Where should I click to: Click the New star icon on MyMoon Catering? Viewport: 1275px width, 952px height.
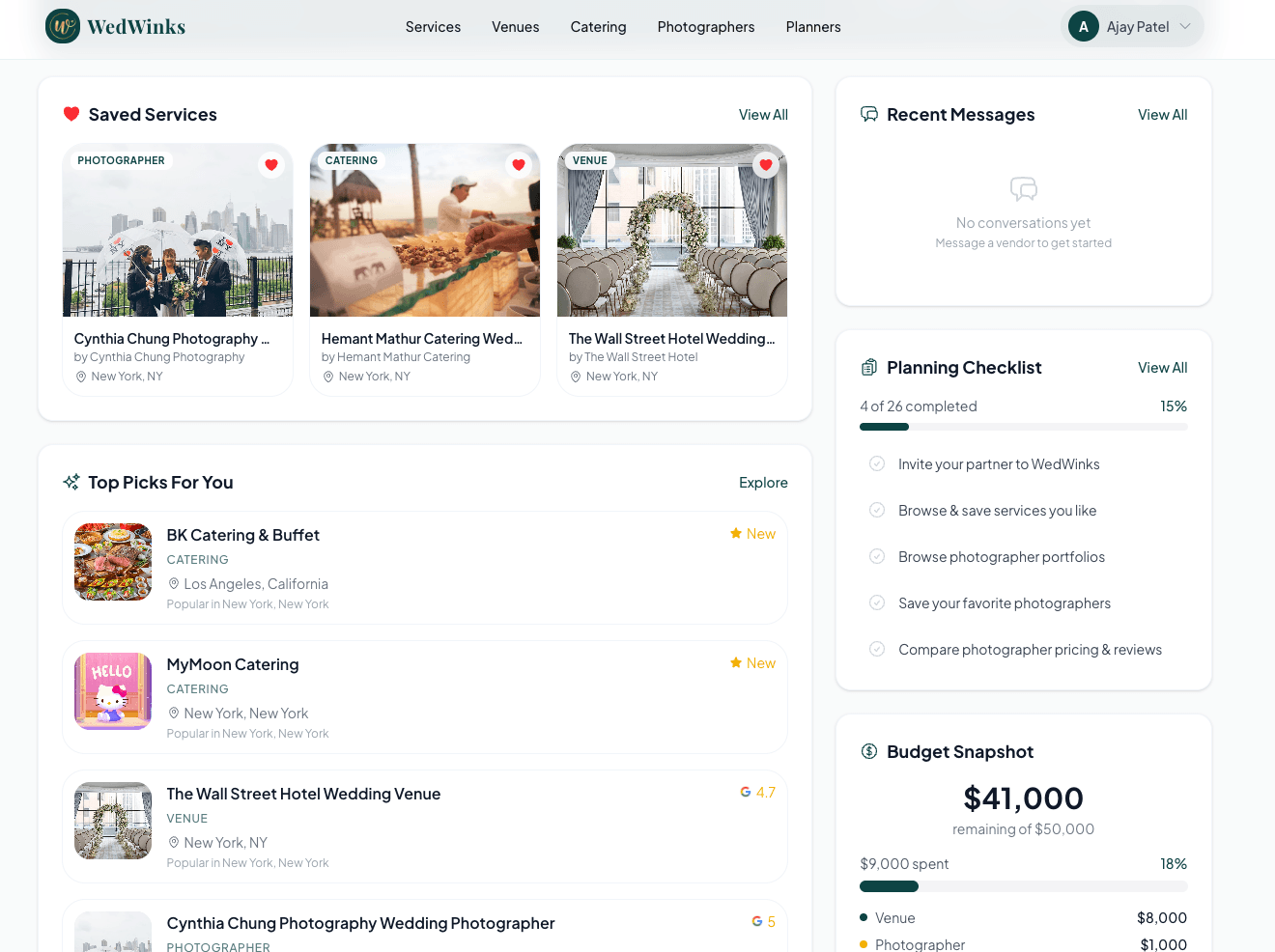[x=736, y=663]
